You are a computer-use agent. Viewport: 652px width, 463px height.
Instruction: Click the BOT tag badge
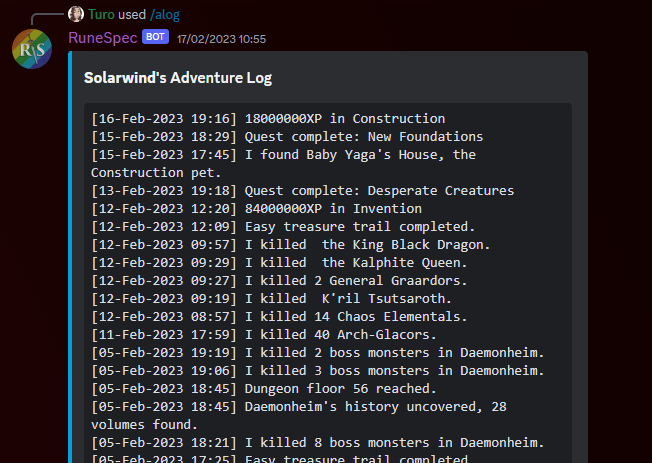click(x=155, y=37)
